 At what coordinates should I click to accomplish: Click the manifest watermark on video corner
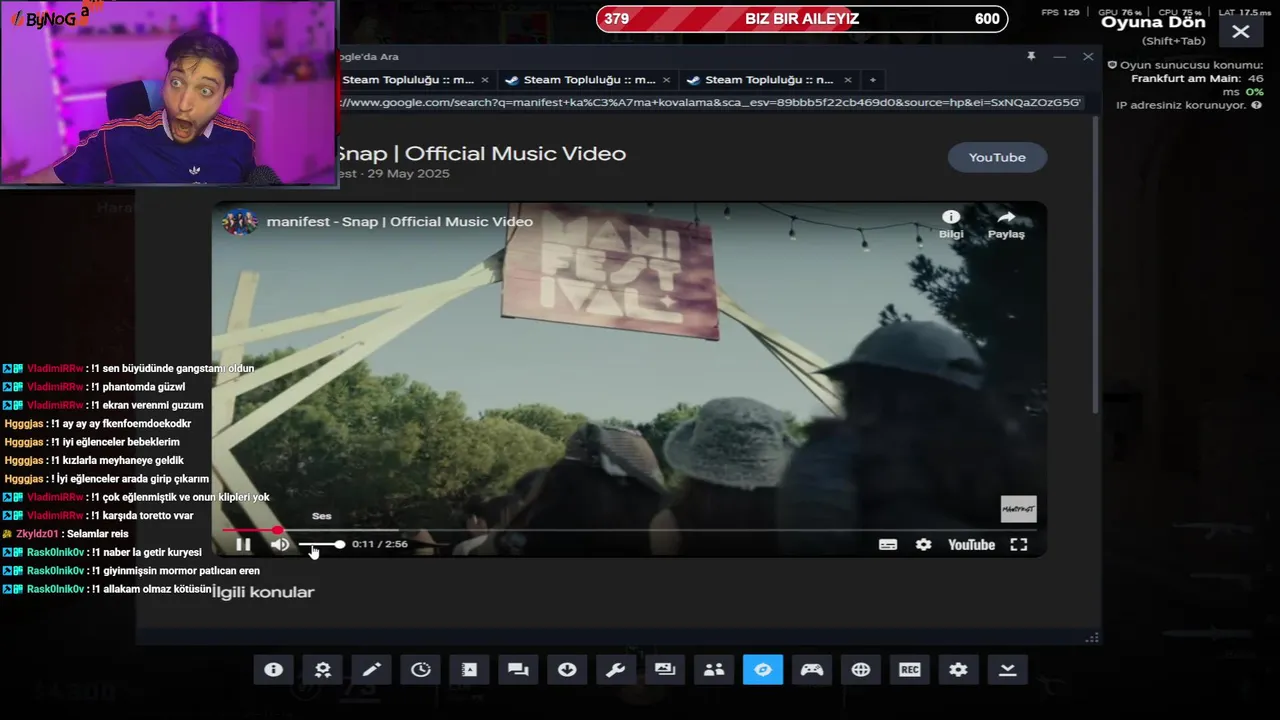pyautogui.click(x=1019, y=509)
